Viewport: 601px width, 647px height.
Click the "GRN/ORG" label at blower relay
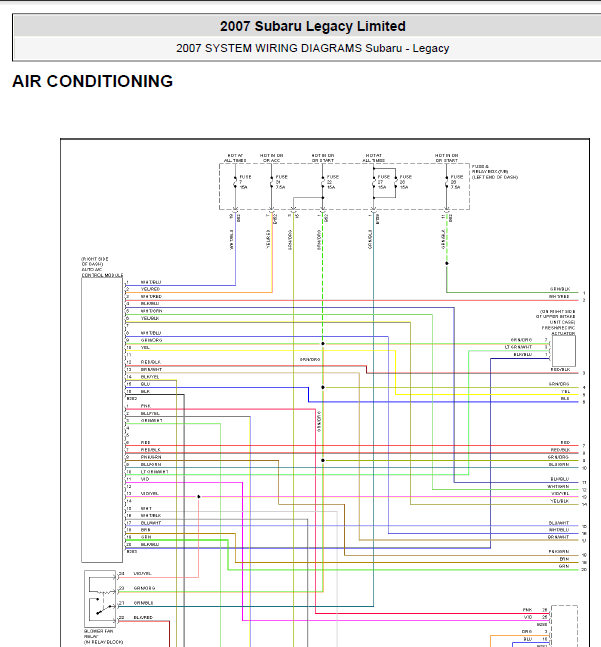click(144, 588)
